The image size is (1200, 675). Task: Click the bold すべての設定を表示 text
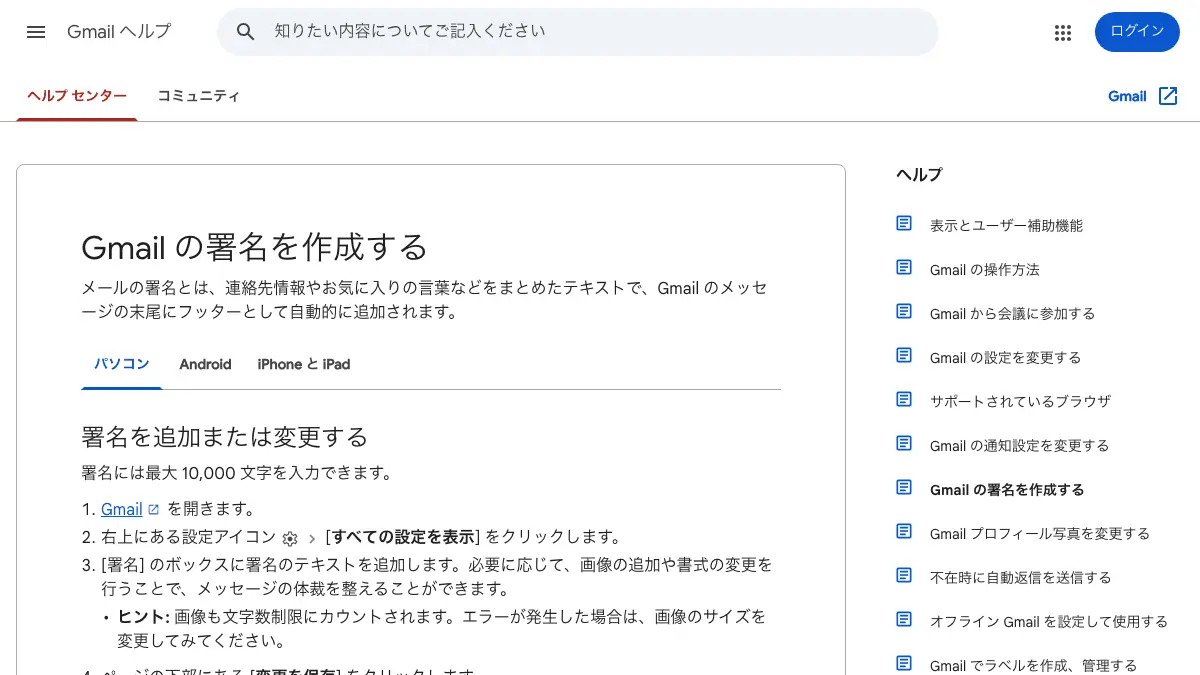pyautogui.click(x=403, y=537)
